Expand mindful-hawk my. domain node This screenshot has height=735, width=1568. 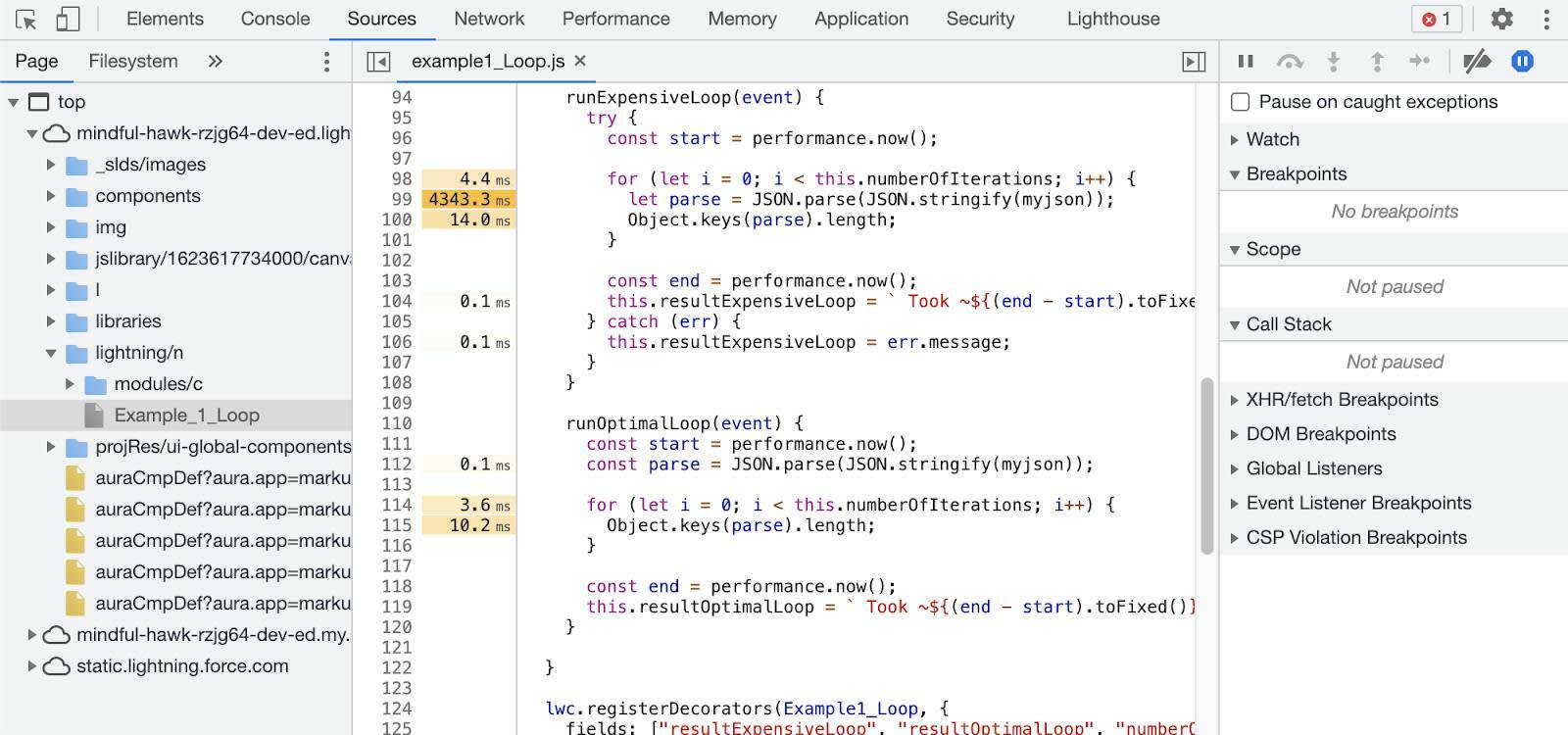[x=32, y=635]
